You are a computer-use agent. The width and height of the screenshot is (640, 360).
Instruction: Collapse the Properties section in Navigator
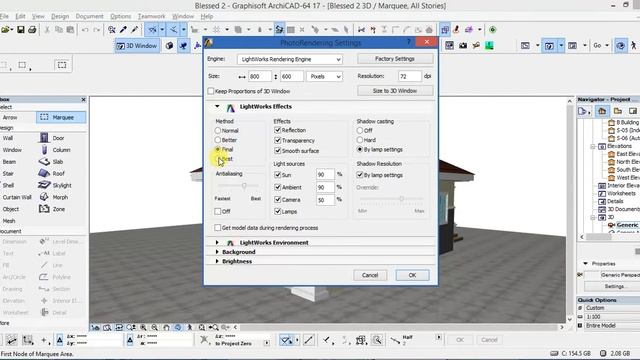tap(586, 264)
